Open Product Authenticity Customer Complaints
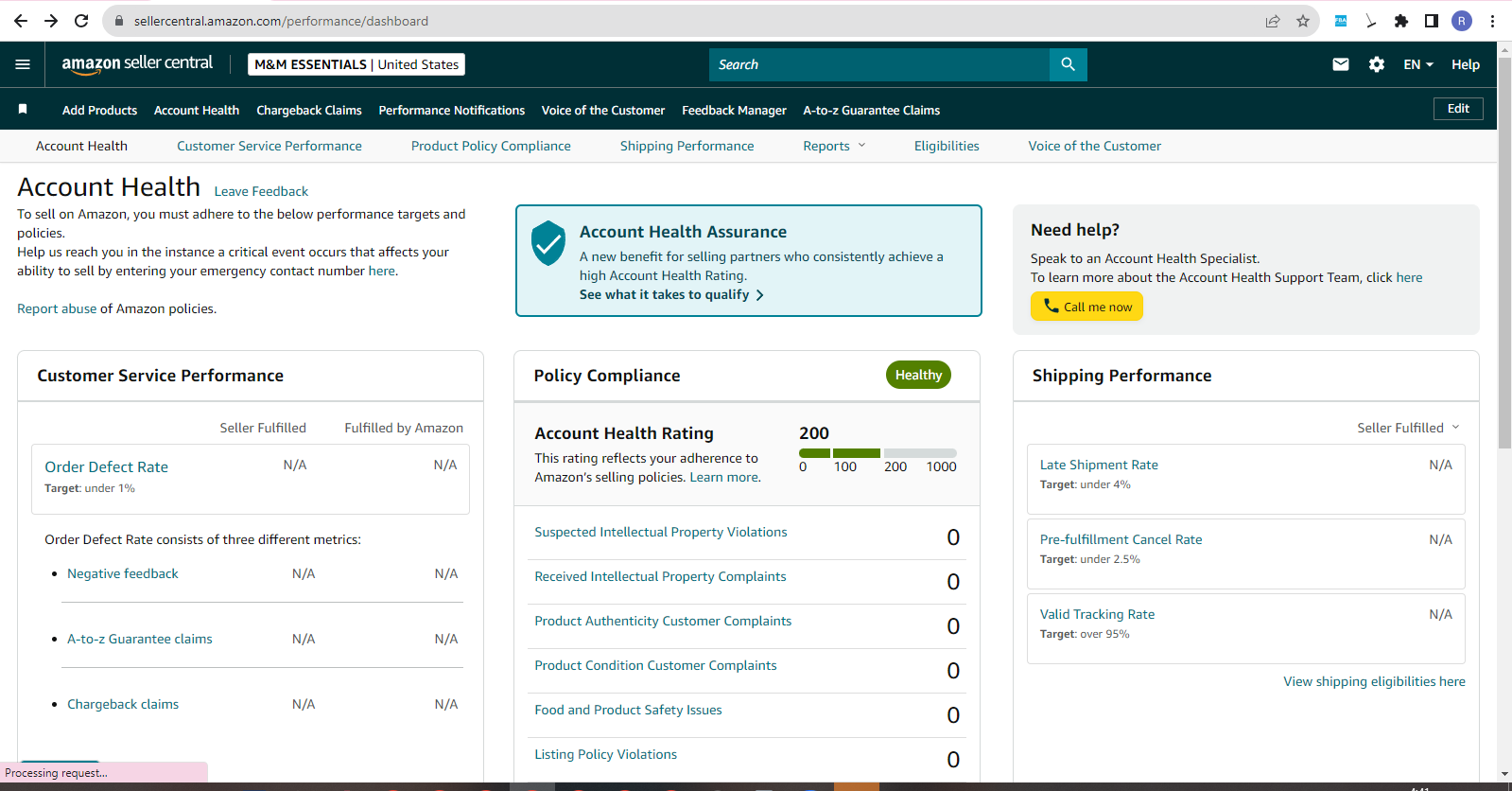This screenshot has height=791, width=1512. pos(663,621)
